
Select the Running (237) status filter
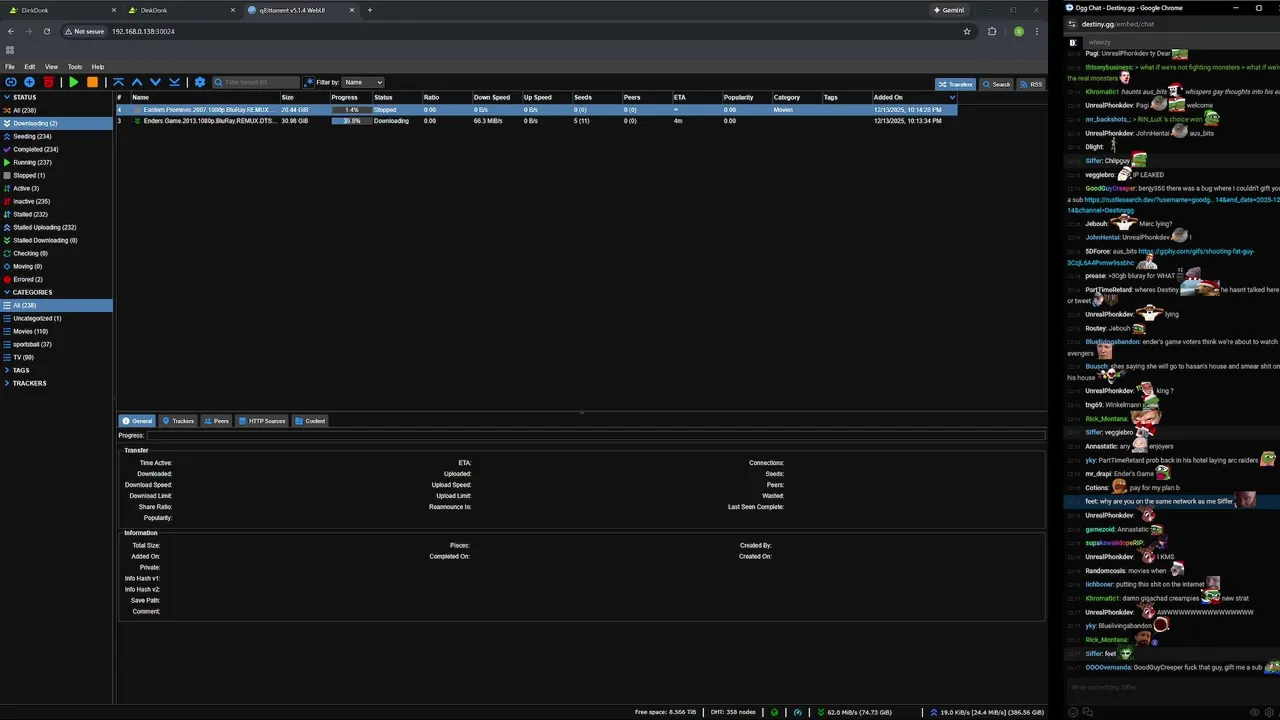[x=56, y=162]
